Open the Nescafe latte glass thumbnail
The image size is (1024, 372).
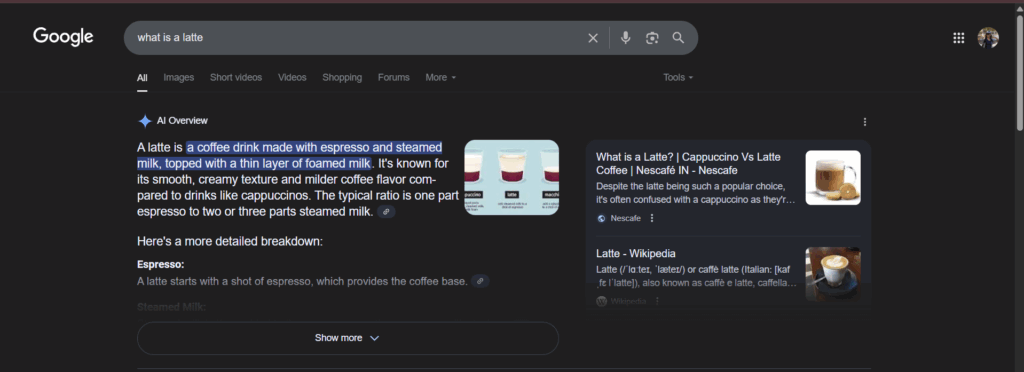click(x=833, y=178)
